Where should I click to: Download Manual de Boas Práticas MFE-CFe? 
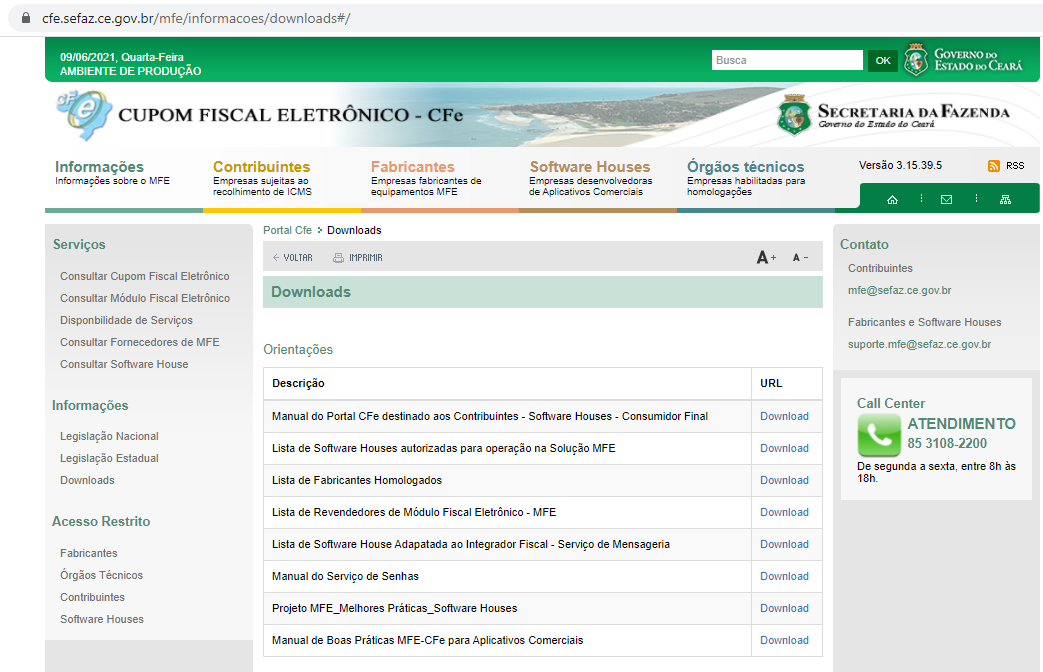(784, 640)
